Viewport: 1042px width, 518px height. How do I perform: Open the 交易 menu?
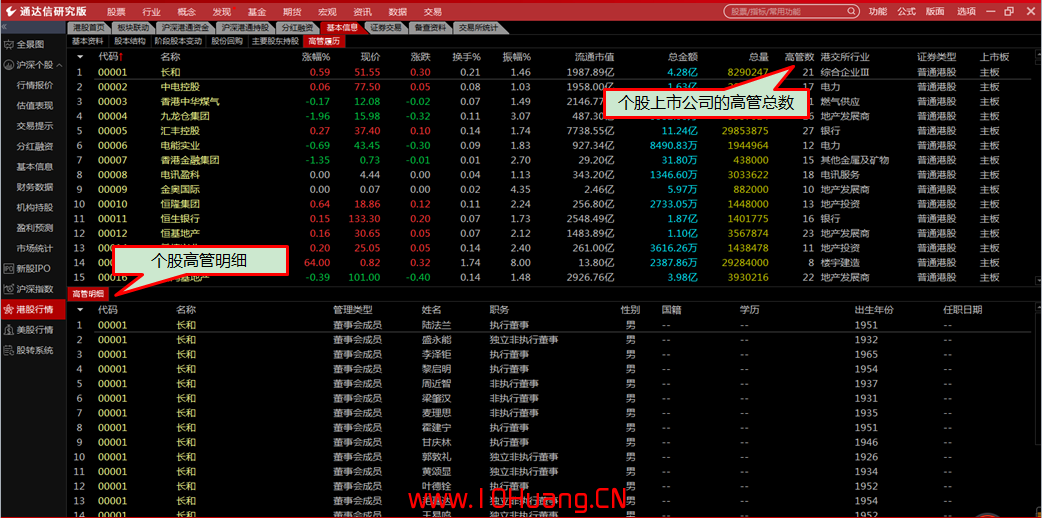[433, 11]
